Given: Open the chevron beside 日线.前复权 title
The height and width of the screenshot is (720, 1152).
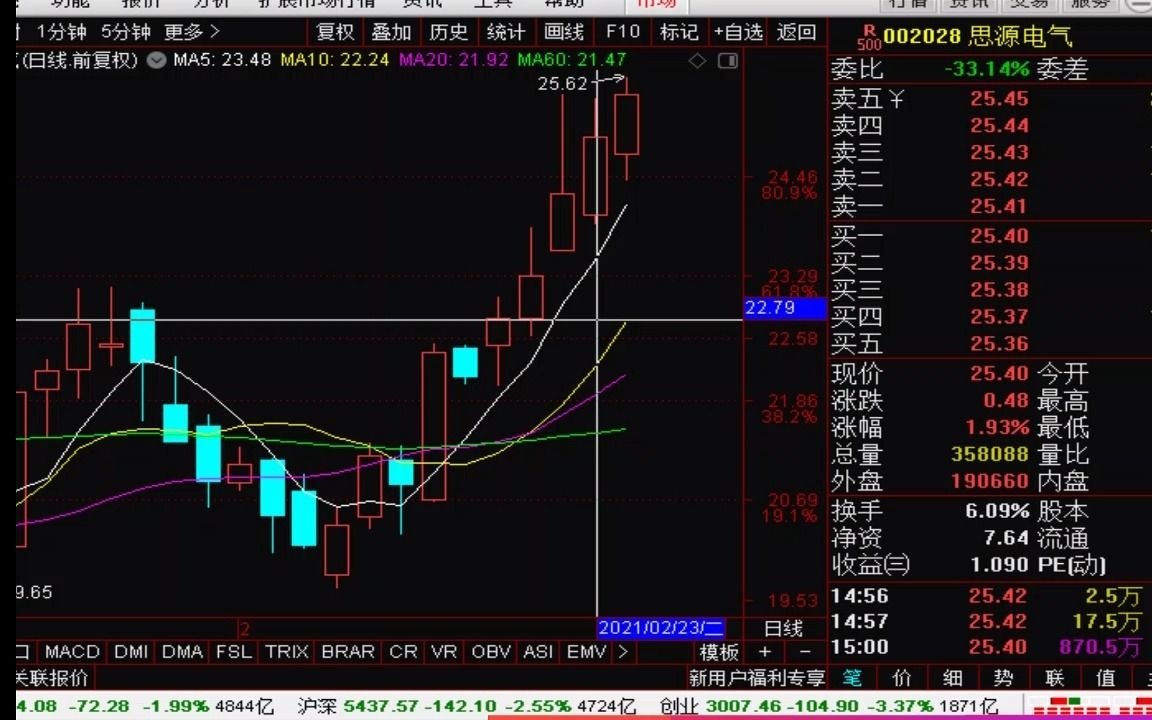Looking at the screenshot, I should [x=156, y=61].
